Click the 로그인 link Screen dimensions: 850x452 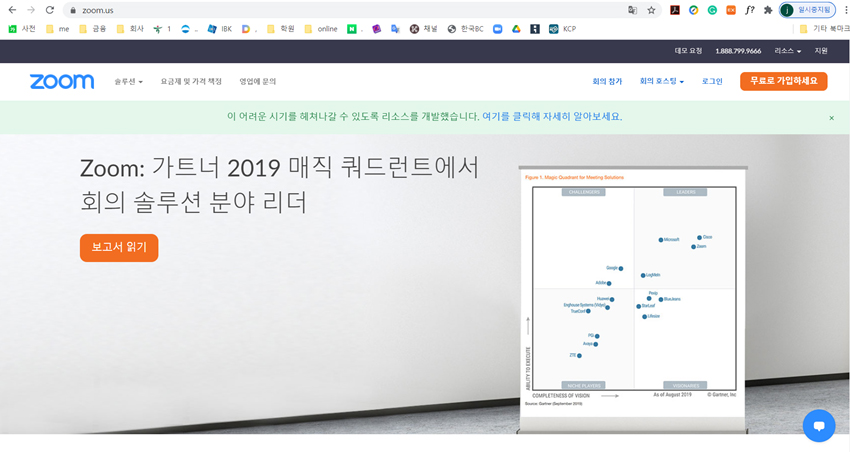[x=712, y=81]
